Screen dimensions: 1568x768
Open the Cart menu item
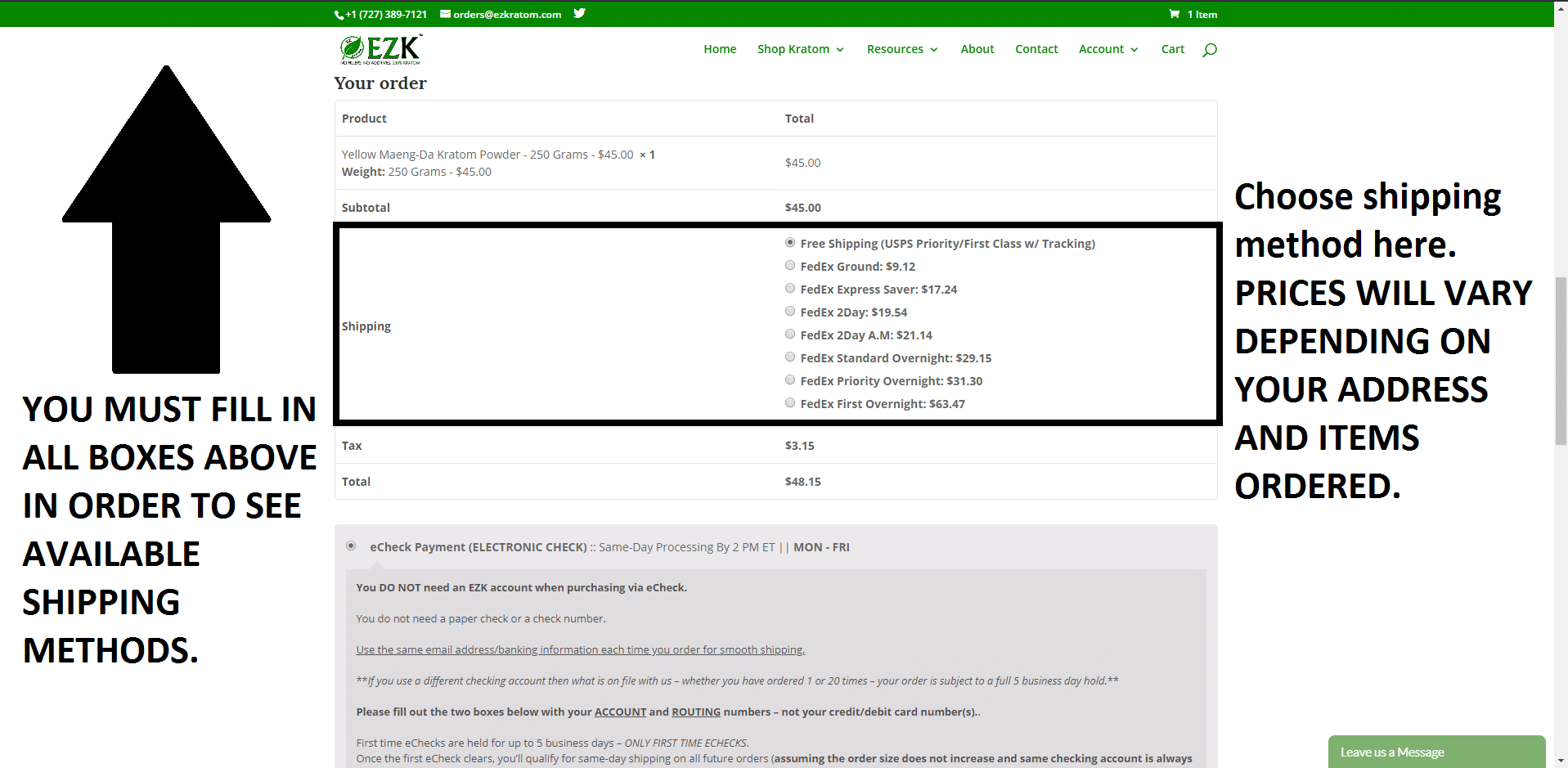[1173, 49]
